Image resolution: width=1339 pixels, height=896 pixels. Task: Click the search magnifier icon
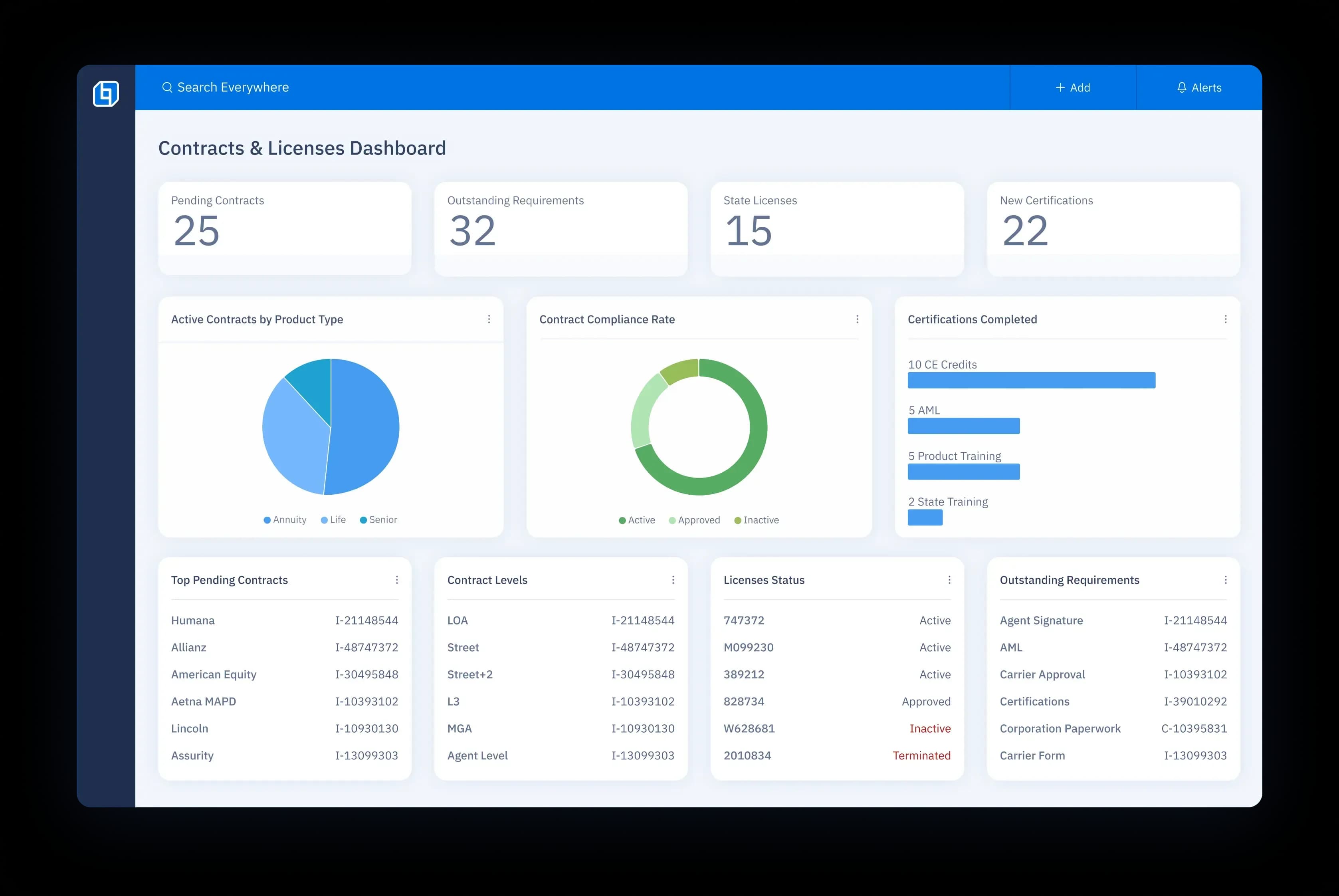(167, 87)
